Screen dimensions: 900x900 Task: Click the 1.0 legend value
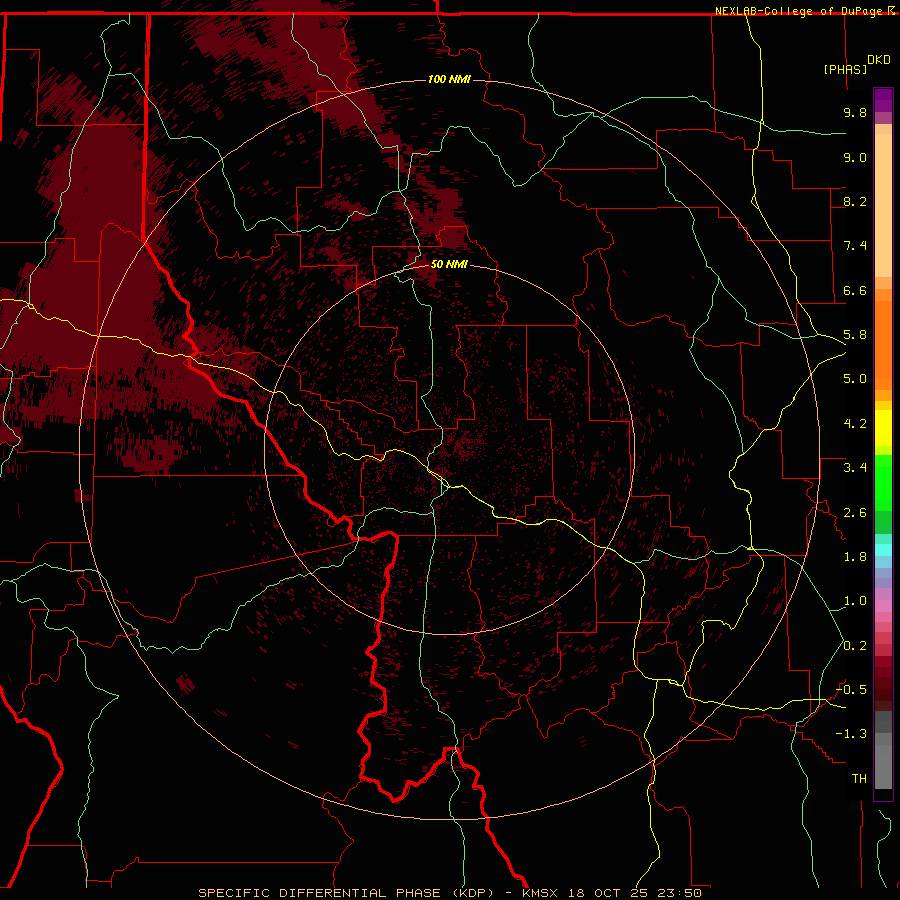(x=855, y=601)
